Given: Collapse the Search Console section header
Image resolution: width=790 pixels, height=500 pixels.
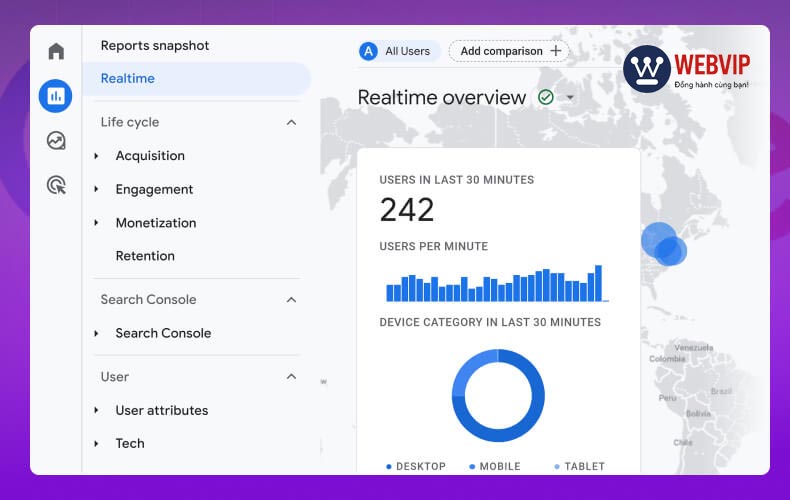Looking at the screenshot, I should [x=291, y=299].
